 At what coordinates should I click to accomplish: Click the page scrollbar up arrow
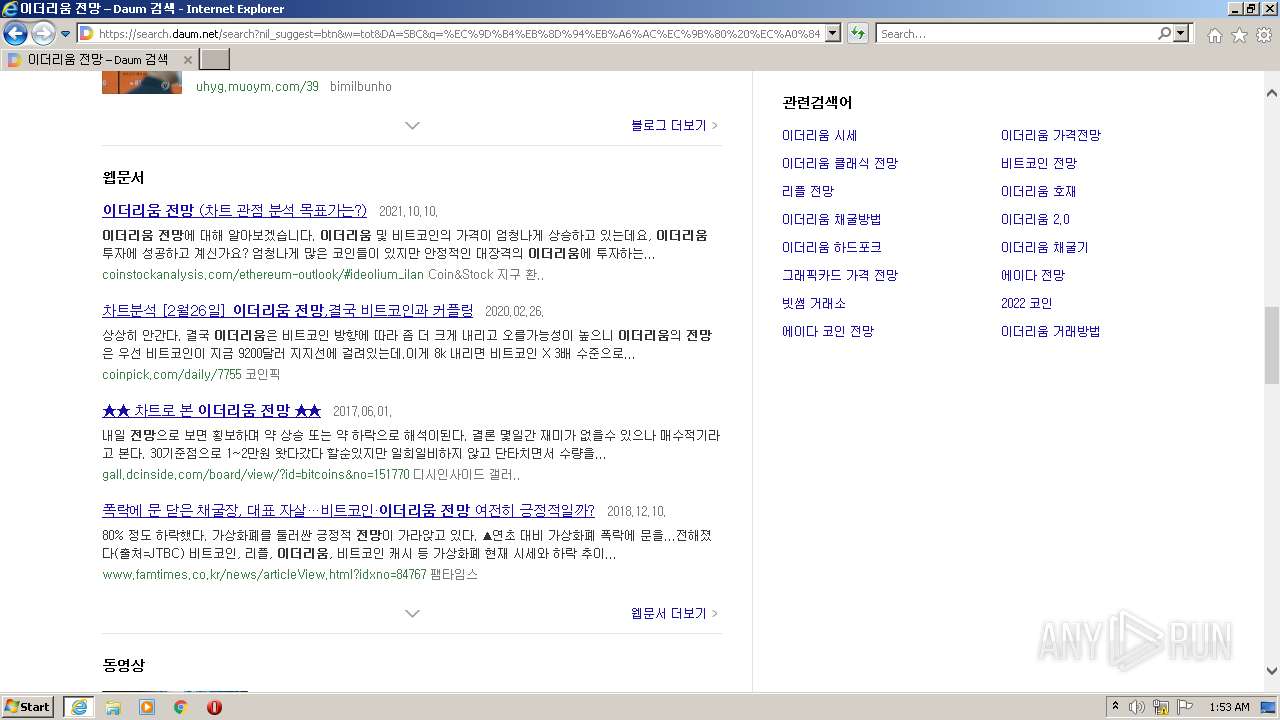point(1272,94)
